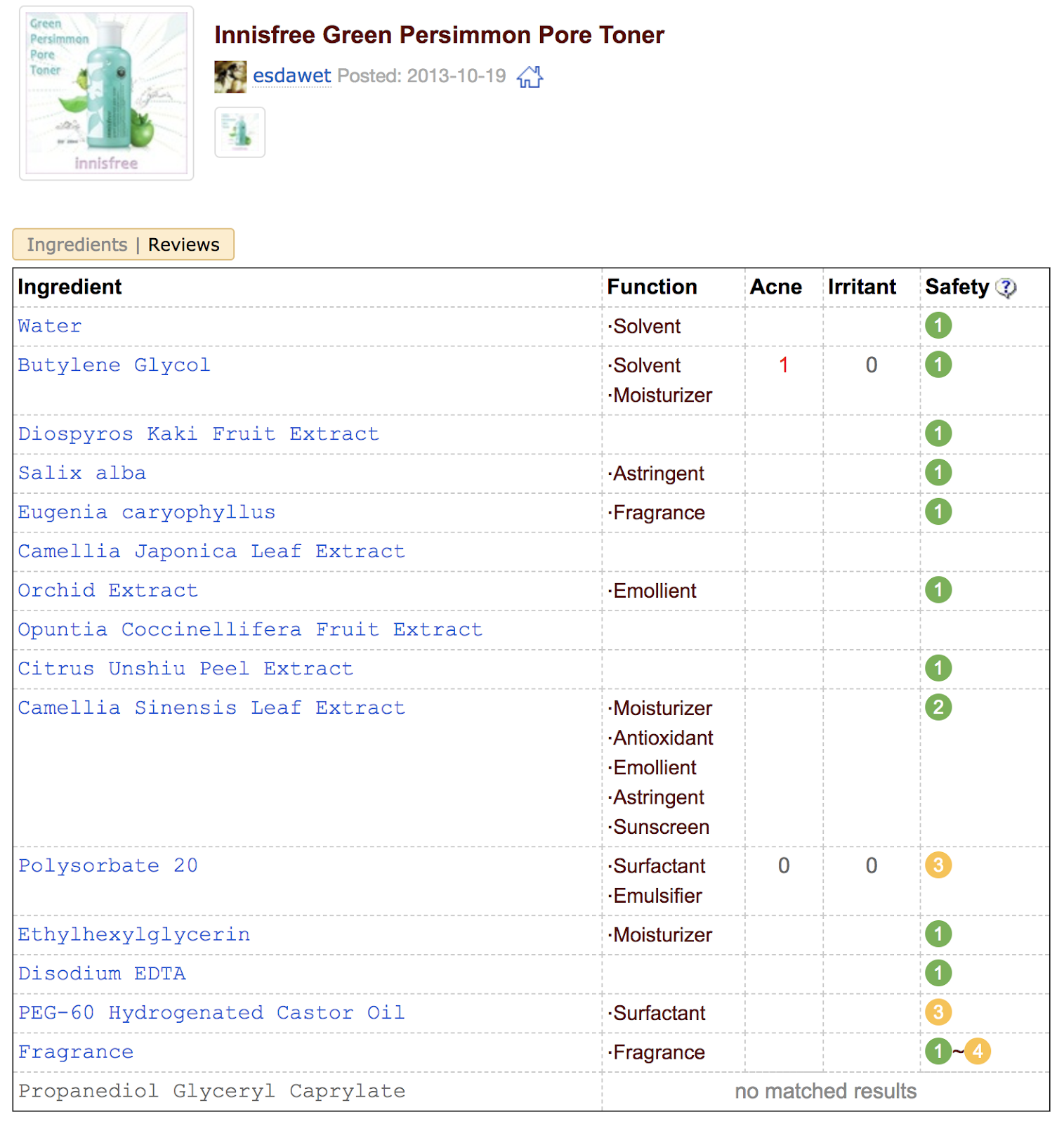Click the Acne column header
This screenshot has width=1064, height=1124.
click(x=776, y=287)
